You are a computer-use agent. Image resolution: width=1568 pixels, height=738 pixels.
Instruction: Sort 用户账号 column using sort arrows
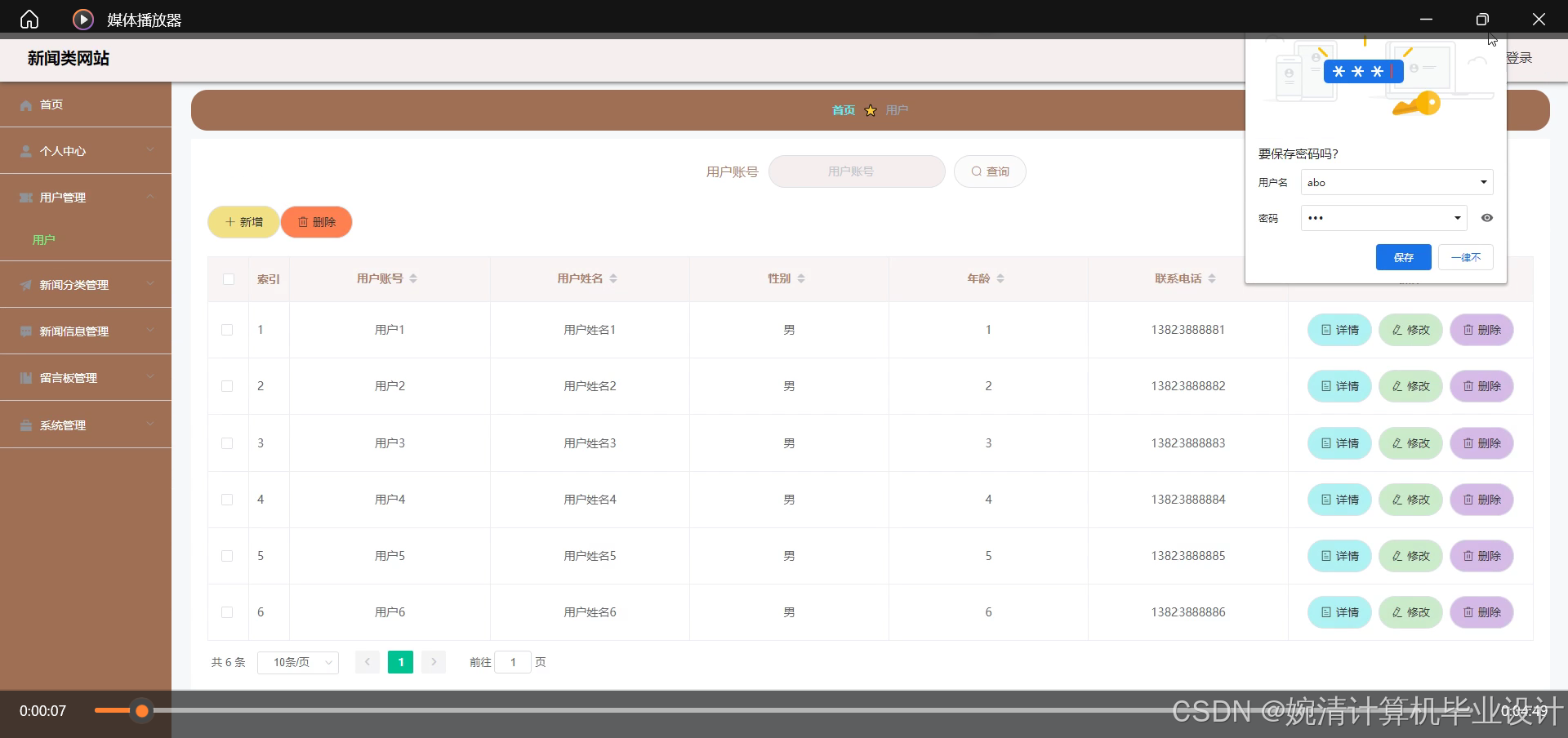click(x=413, y=278)
